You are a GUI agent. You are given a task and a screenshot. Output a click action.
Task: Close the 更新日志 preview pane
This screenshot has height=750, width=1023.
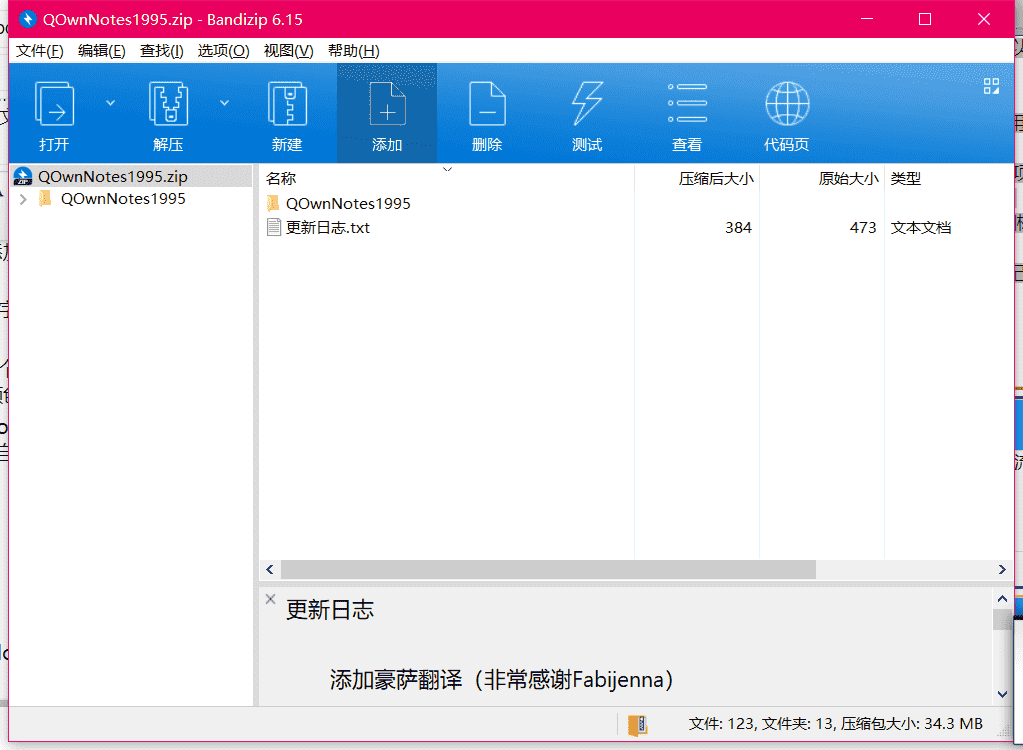pyautogui.click(x=271, y=599)
